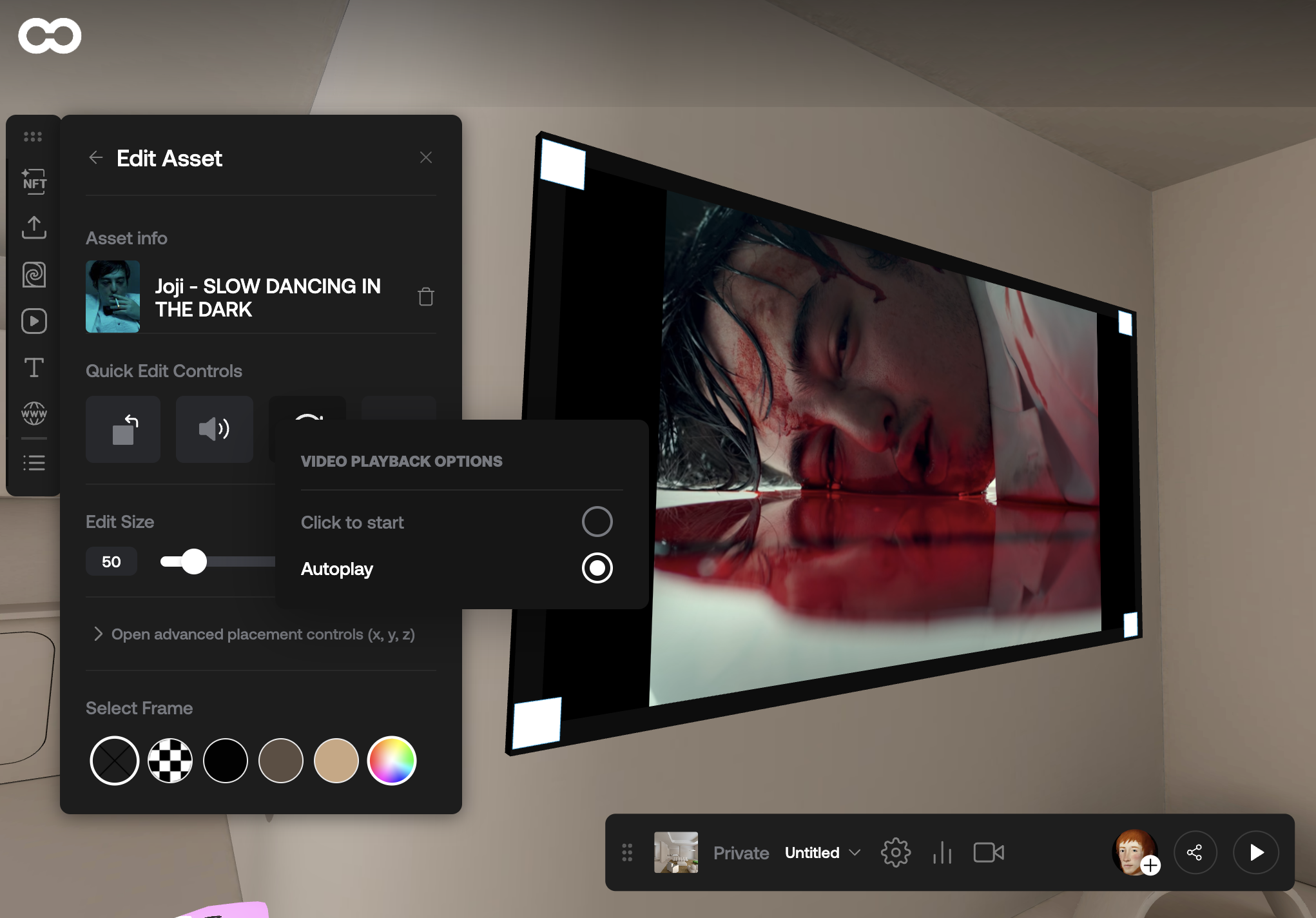The width and height of the screenshot is (1316, 918).
Task: Select the video media tool in sidebar
Action: [34, 321]
